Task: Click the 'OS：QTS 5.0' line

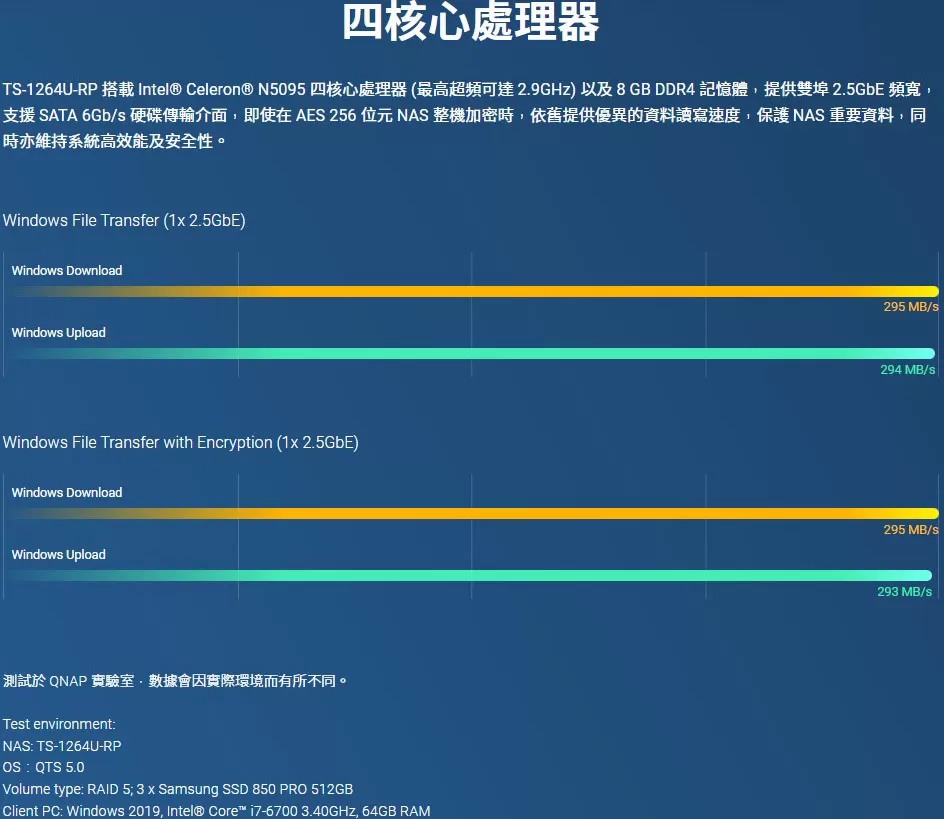Action: point(43,768)
